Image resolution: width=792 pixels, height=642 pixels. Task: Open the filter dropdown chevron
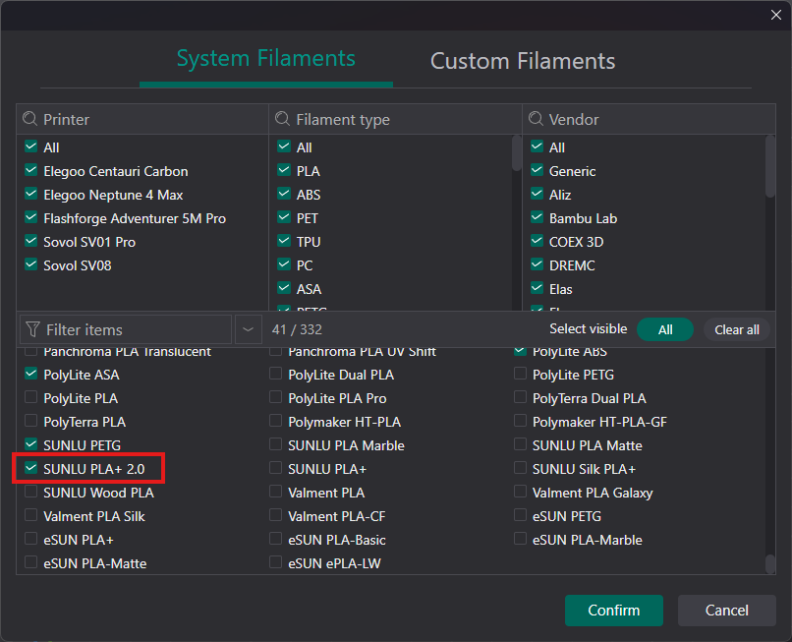[x=248, y=329]
